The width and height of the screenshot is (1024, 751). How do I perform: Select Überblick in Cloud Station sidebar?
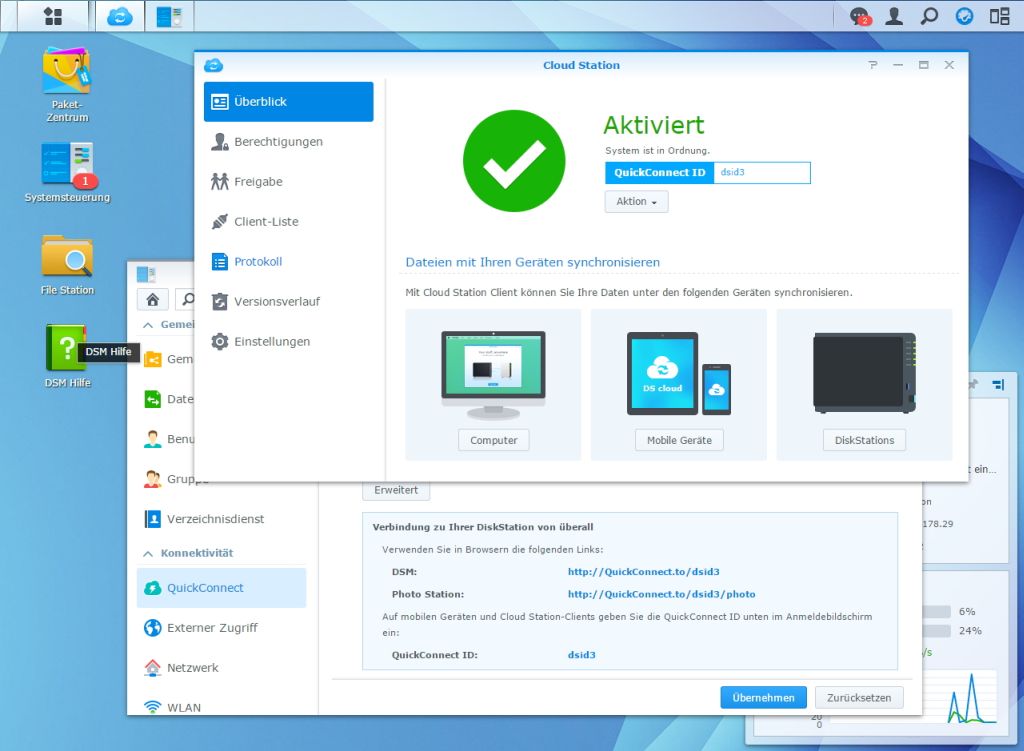pyautogui.click(x=289, y=101)
